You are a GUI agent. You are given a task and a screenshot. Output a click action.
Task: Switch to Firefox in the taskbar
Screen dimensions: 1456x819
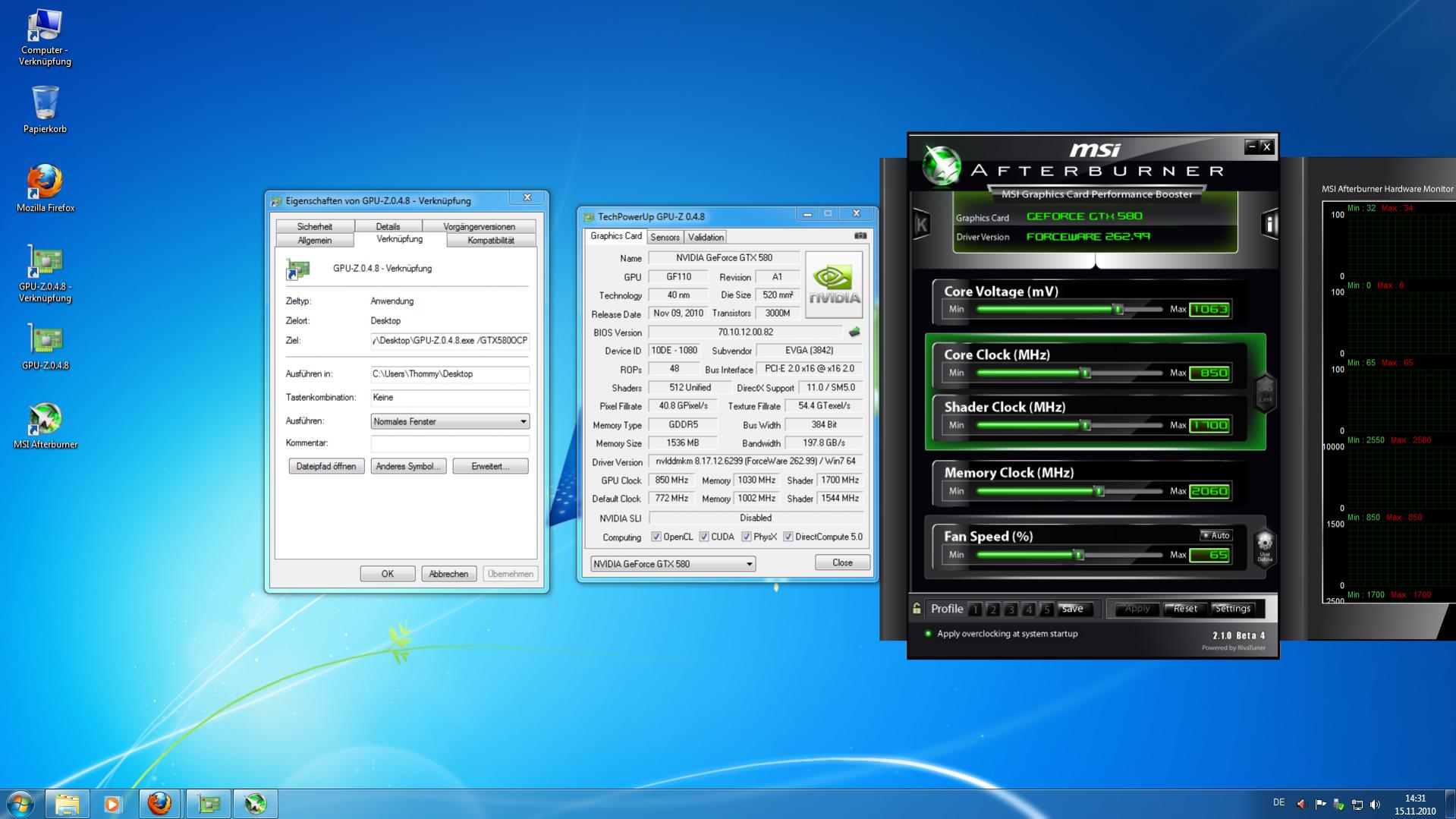[159, 804]
